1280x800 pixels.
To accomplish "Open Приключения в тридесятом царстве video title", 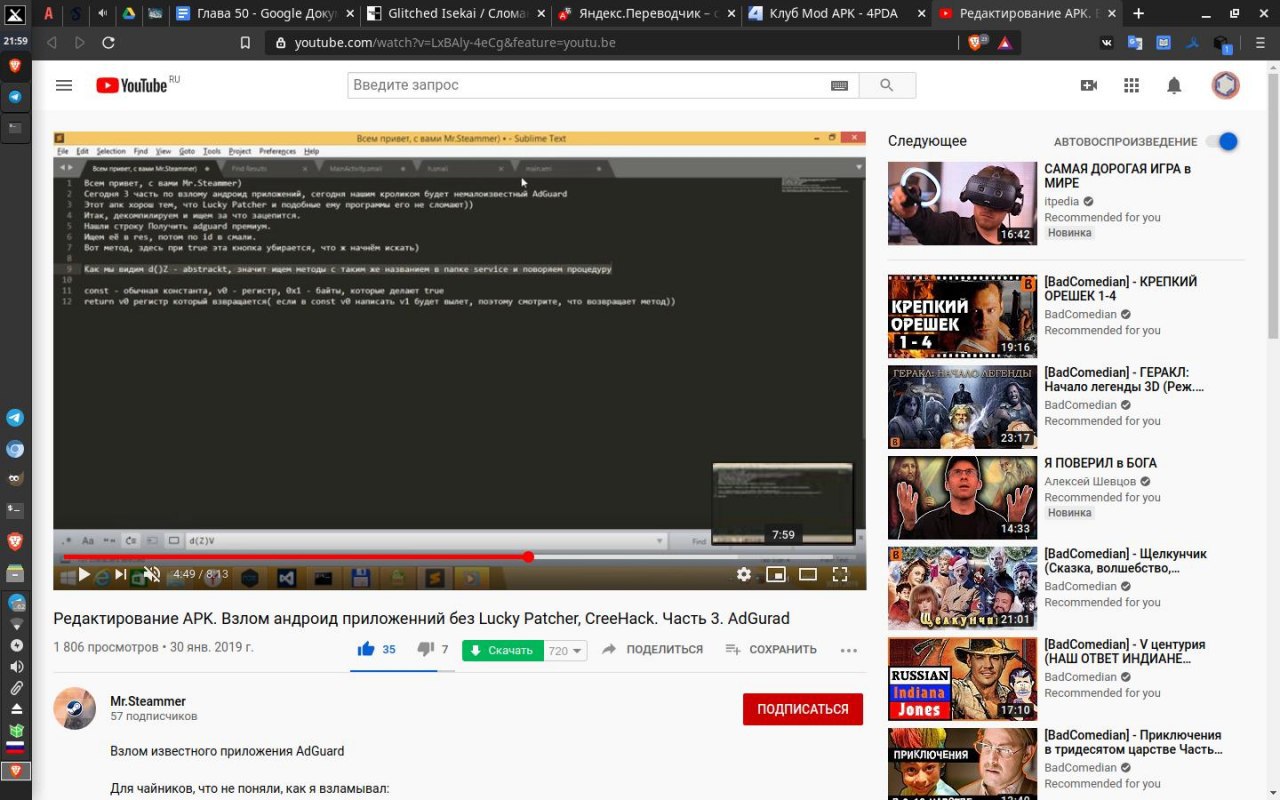I will (x=1133, y=742).
